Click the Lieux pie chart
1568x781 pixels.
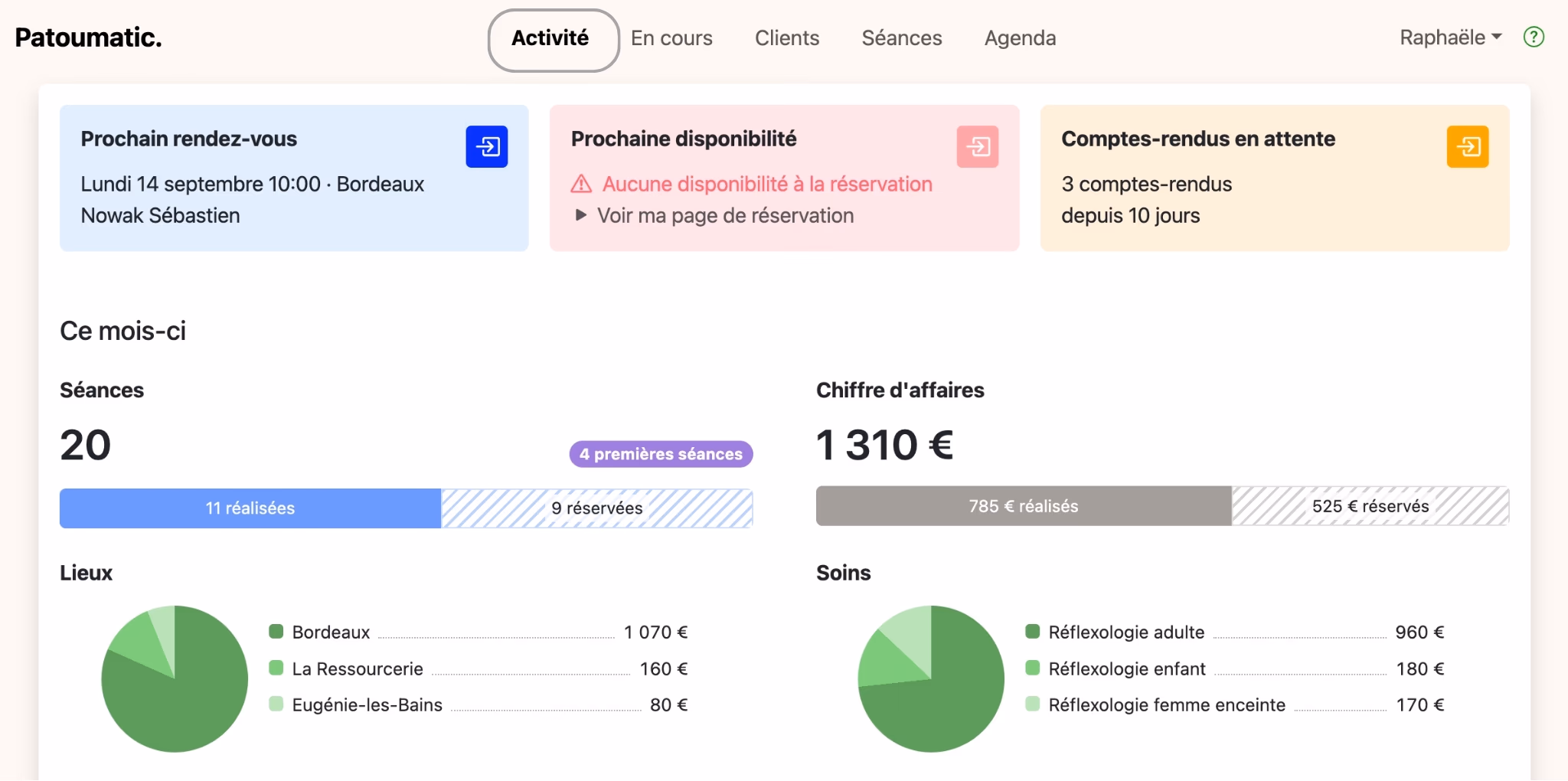[x=175, y=679]
